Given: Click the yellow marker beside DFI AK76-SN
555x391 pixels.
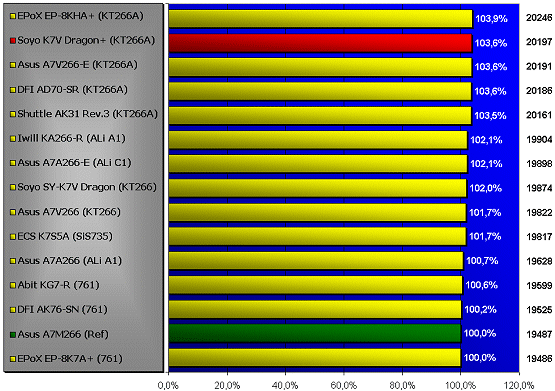Looking at the screenshot, I should pyautogui.click(x=13, y=310).
